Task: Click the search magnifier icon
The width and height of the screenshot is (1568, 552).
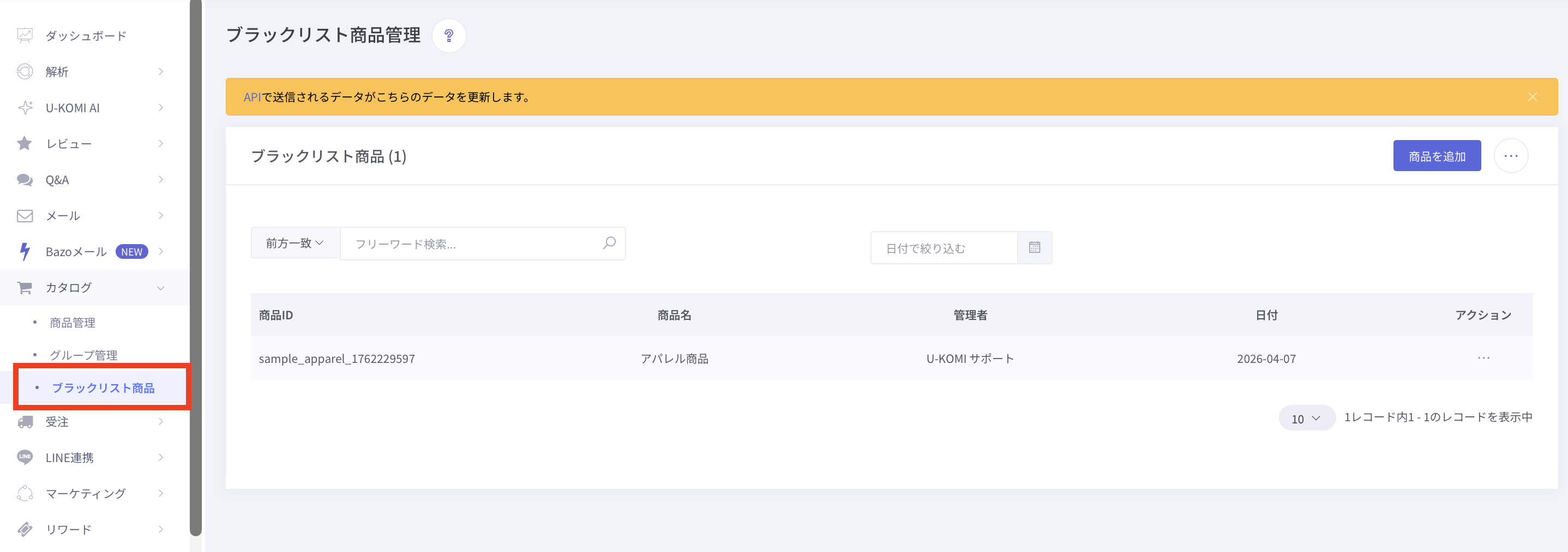Action: click(x=609, y=243)
